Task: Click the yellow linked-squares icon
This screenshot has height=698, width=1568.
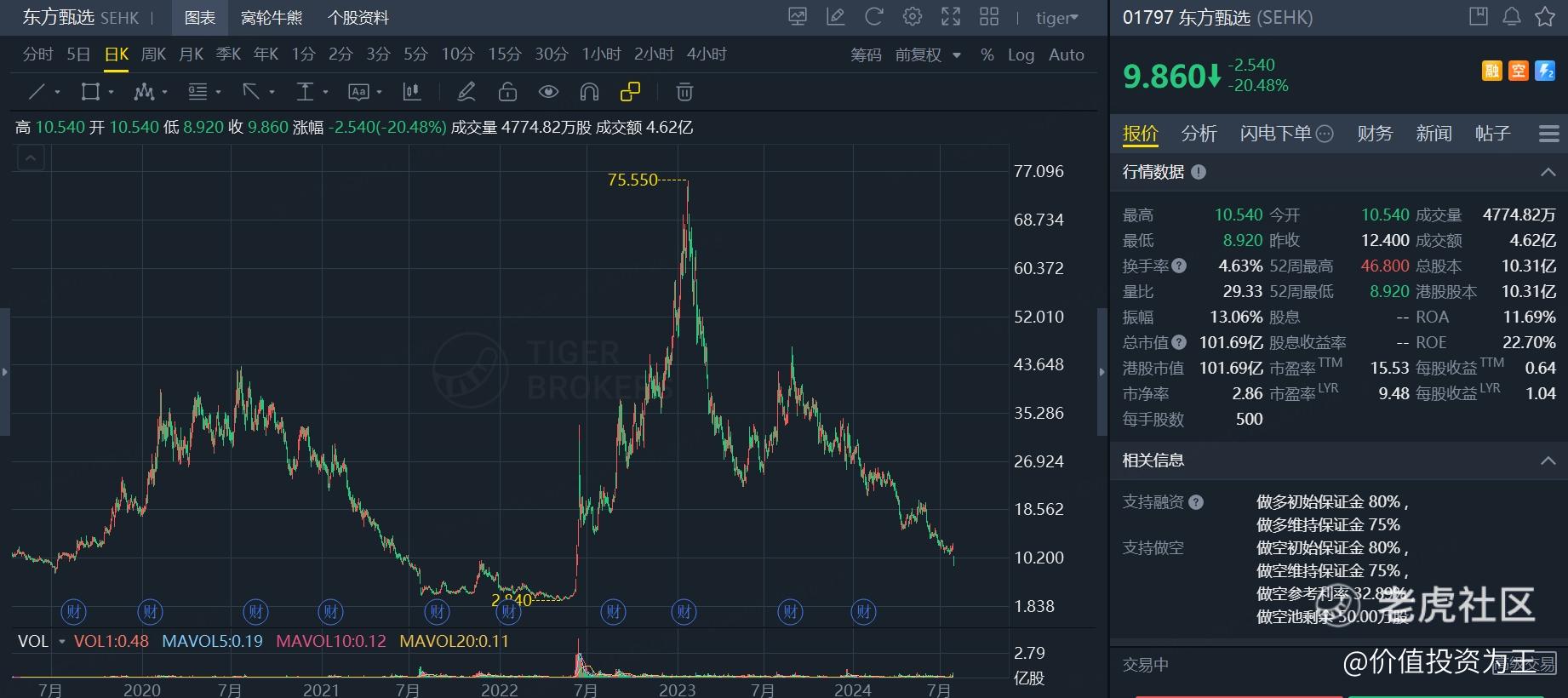Action: click(630, 91)
